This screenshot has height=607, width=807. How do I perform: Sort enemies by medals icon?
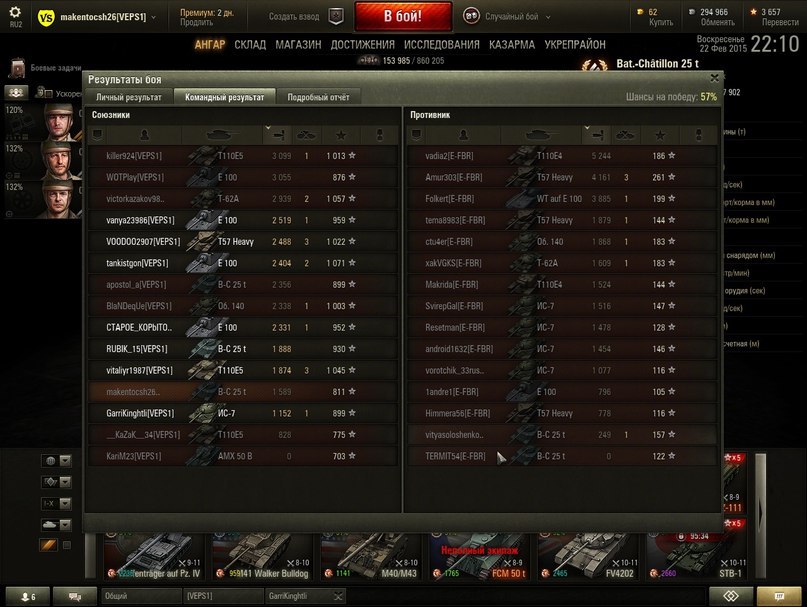tap(699, 135)
